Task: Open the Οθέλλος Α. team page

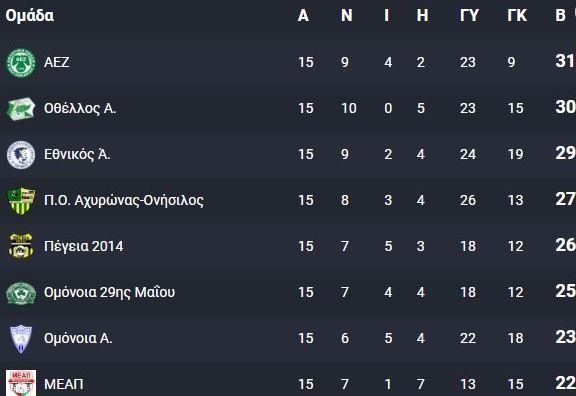Action: pos(80,108)
